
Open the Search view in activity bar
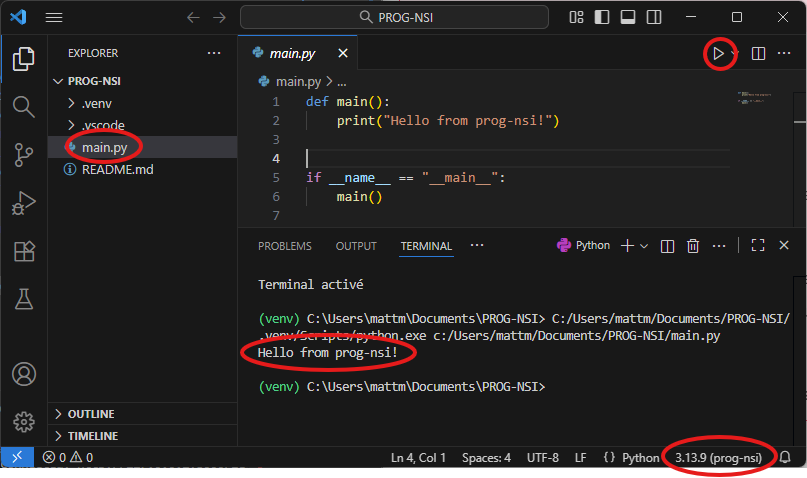(x=23, y=106)
